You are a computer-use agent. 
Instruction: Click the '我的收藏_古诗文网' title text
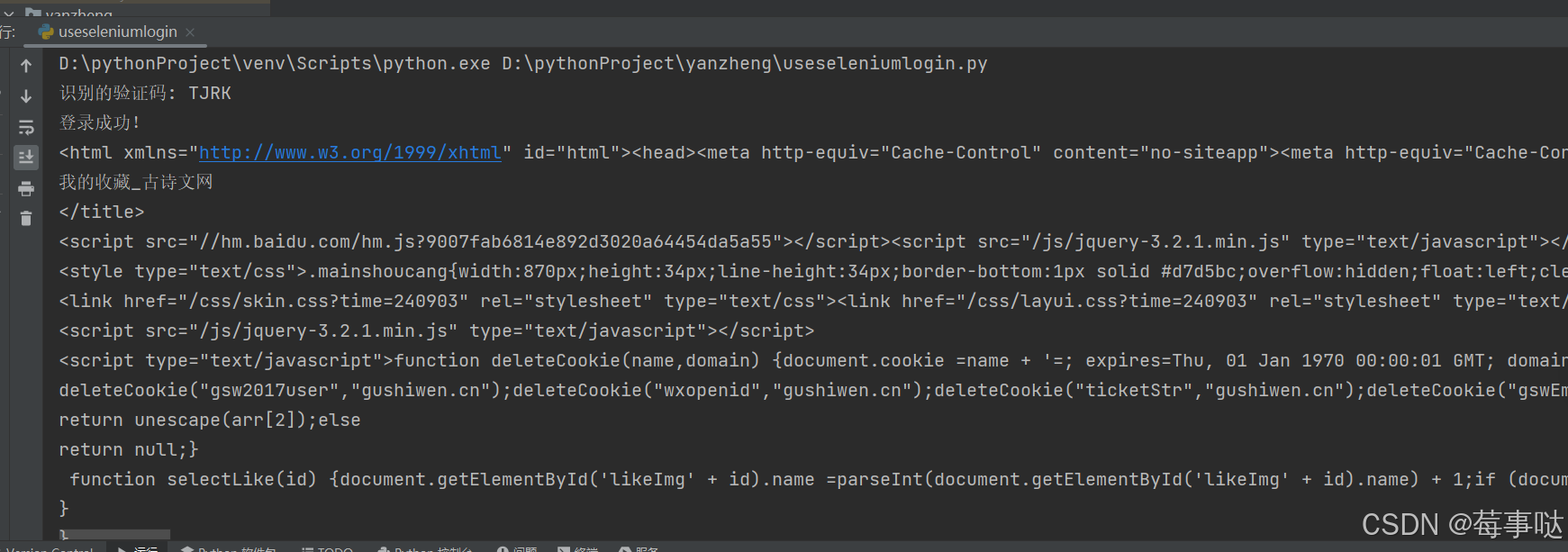coord(136,182)
